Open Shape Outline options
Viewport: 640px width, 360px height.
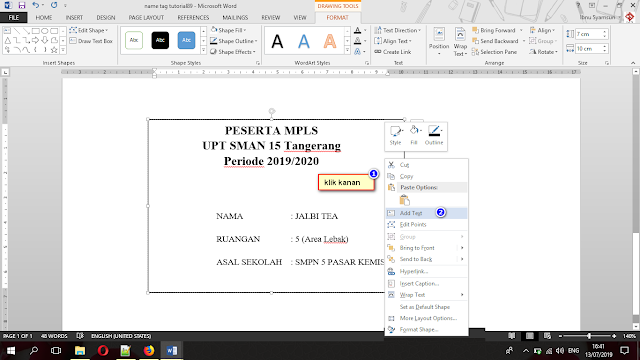pos(233,41)
